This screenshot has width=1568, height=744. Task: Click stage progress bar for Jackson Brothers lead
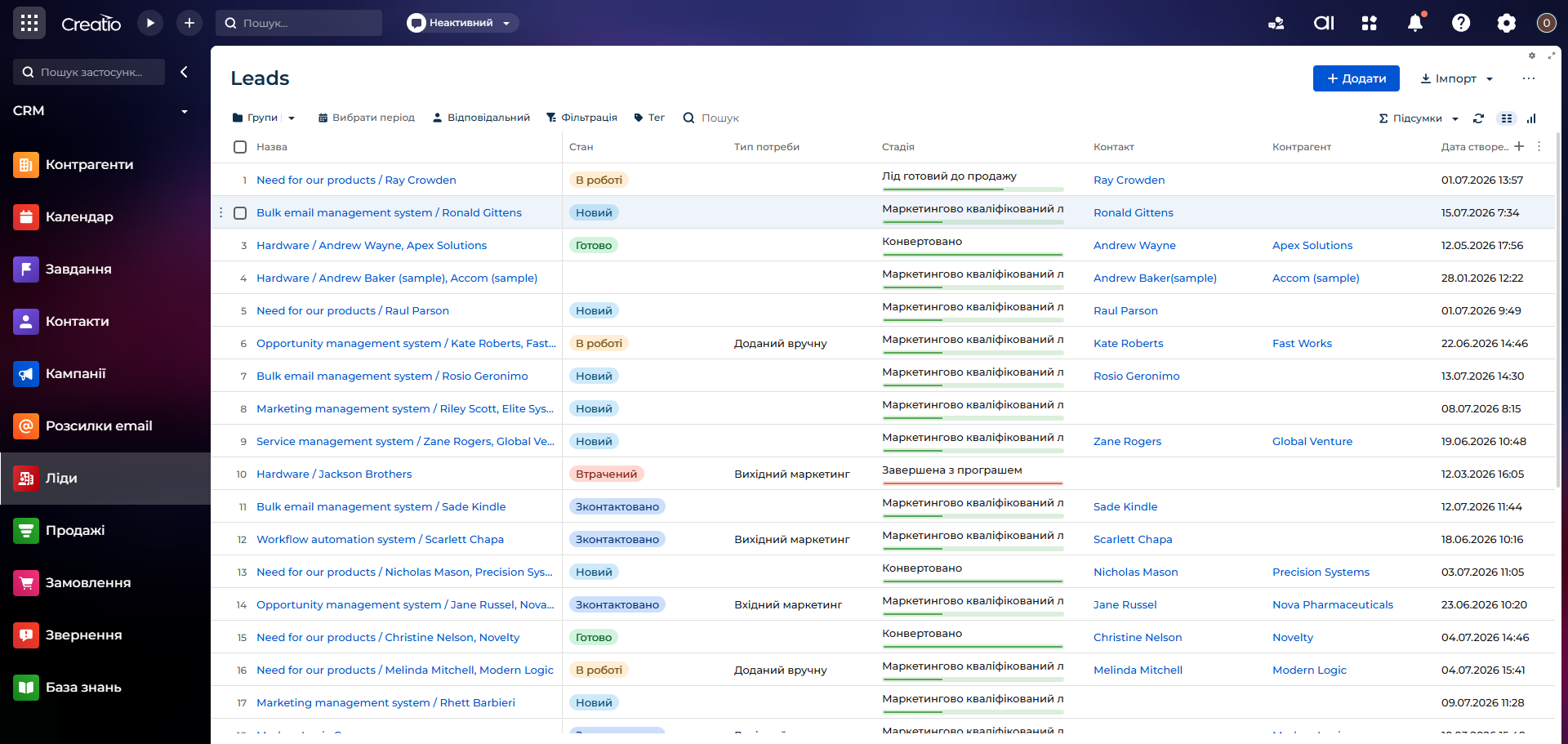point(973,483)
